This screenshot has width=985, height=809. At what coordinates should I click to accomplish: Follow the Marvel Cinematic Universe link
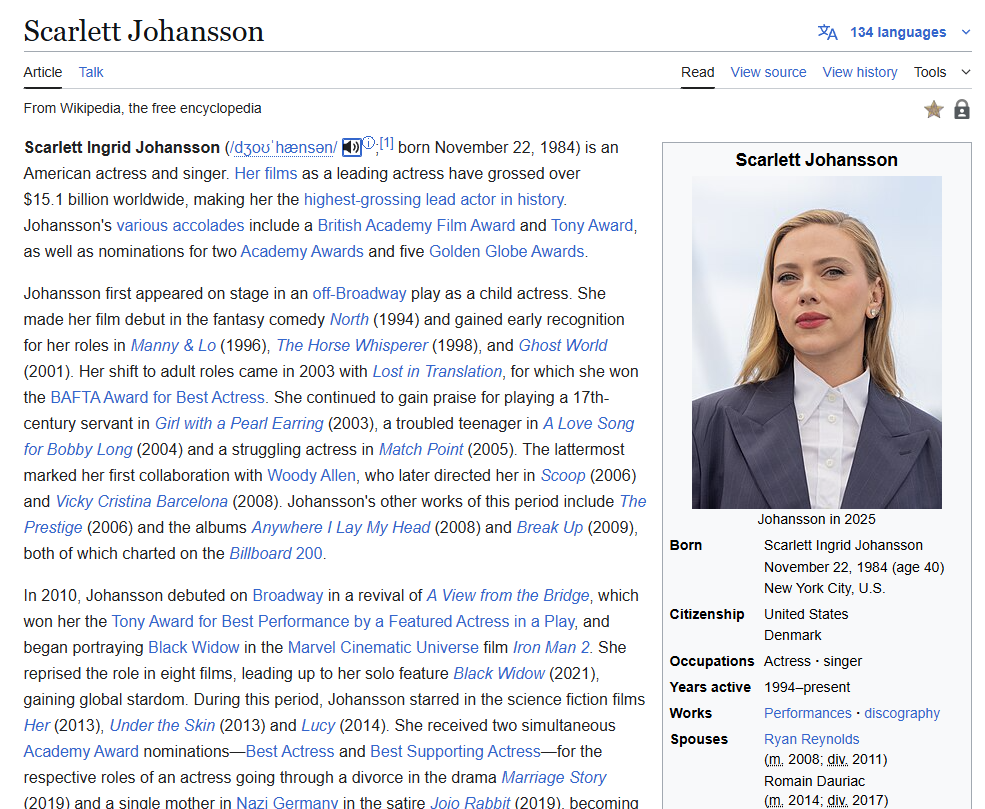tap(398, 647)
